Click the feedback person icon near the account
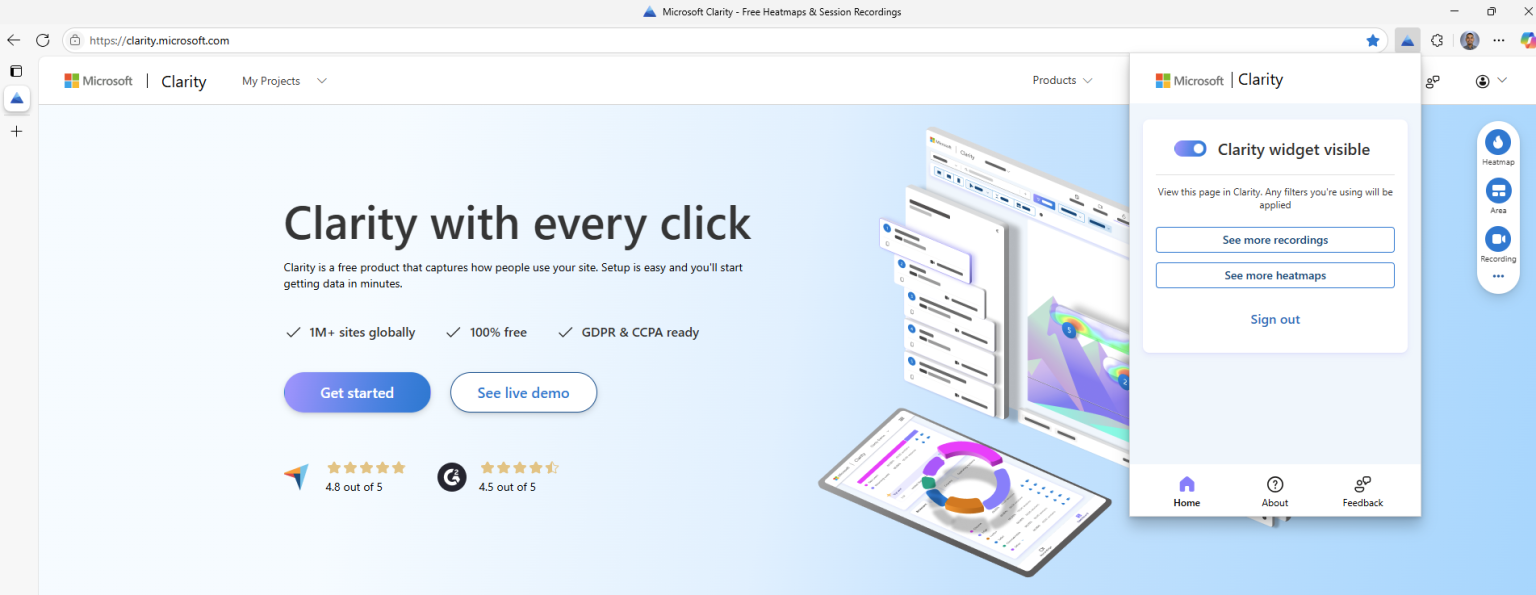1536x595 pixels. pos(1434,81)
